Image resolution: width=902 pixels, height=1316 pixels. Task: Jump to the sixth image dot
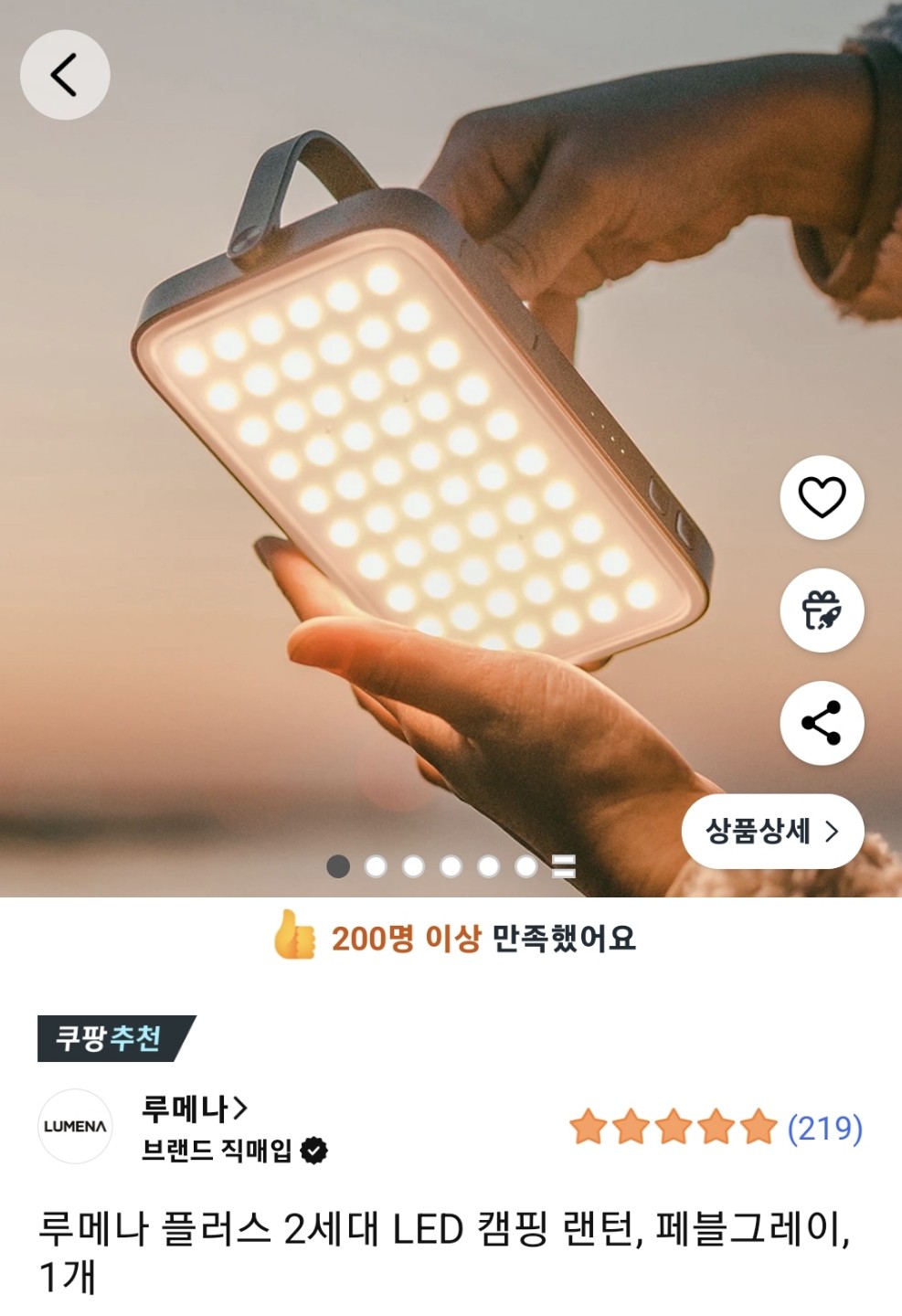point(525,866)
